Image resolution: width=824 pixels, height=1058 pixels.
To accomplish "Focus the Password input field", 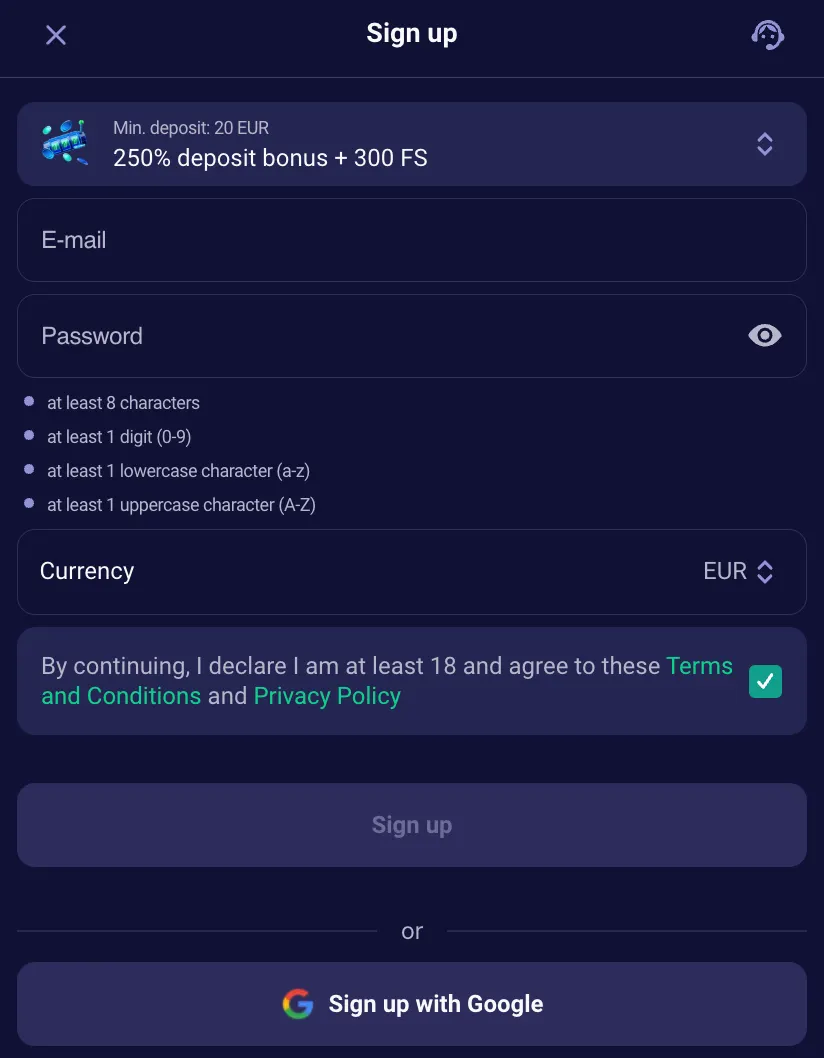I will [x=380, y=336].
